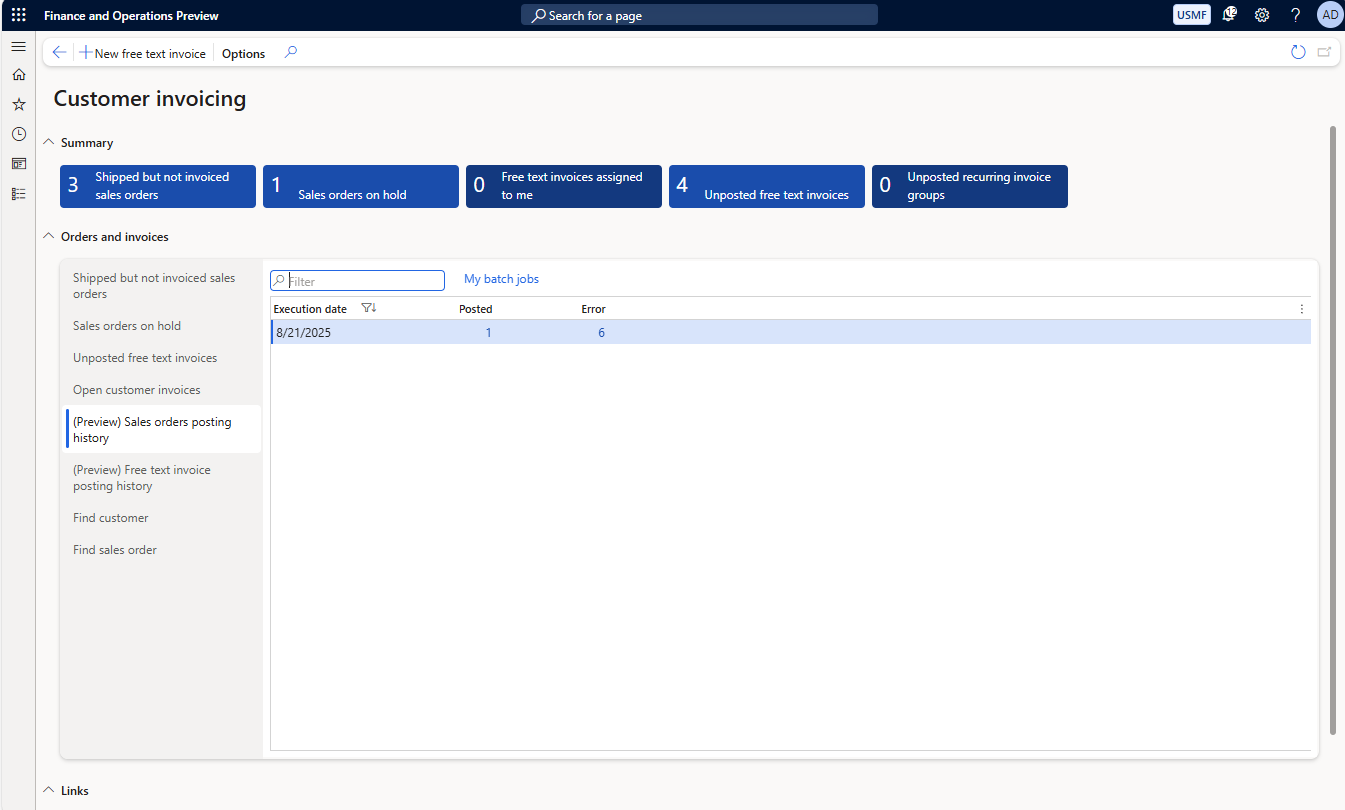This screenshot has width=1345, height=810.
Task: Select Sales orders posting history tab
Action: [163, 430]
